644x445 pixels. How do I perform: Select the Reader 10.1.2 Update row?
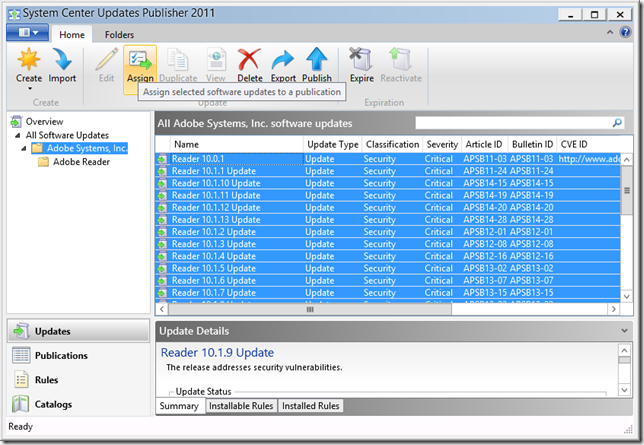coord(388,232)
